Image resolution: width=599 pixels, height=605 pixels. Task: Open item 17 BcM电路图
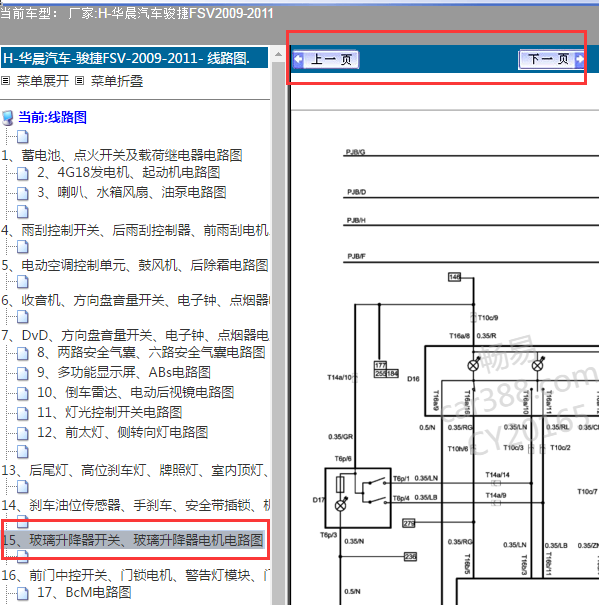[x=84, y=592]
